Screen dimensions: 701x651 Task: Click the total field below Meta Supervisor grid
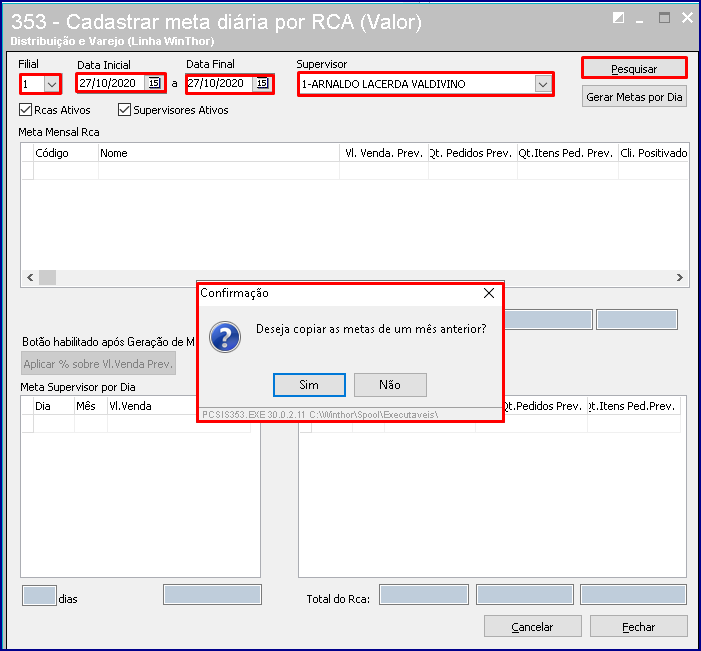(x=212, y=595)
